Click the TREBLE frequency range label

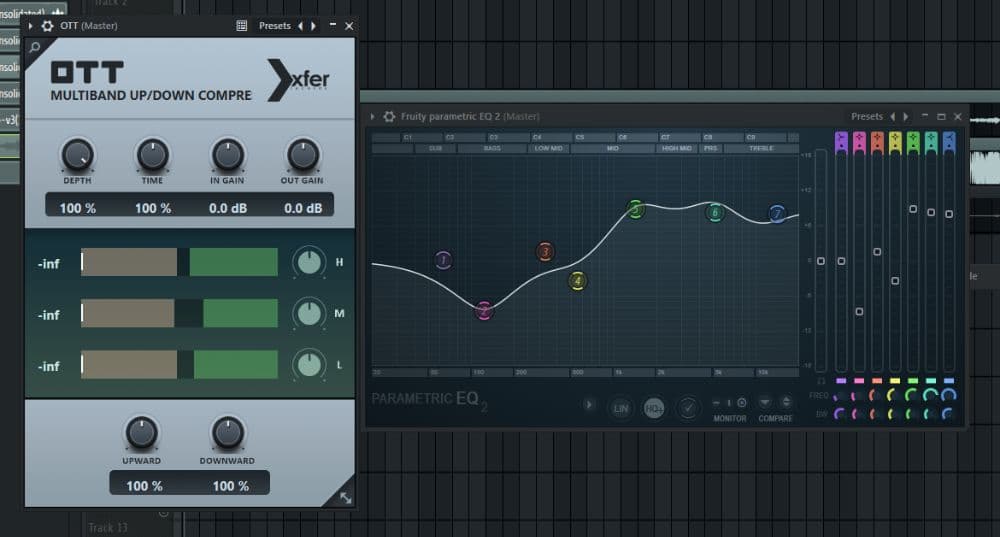(x=761, y=148)
